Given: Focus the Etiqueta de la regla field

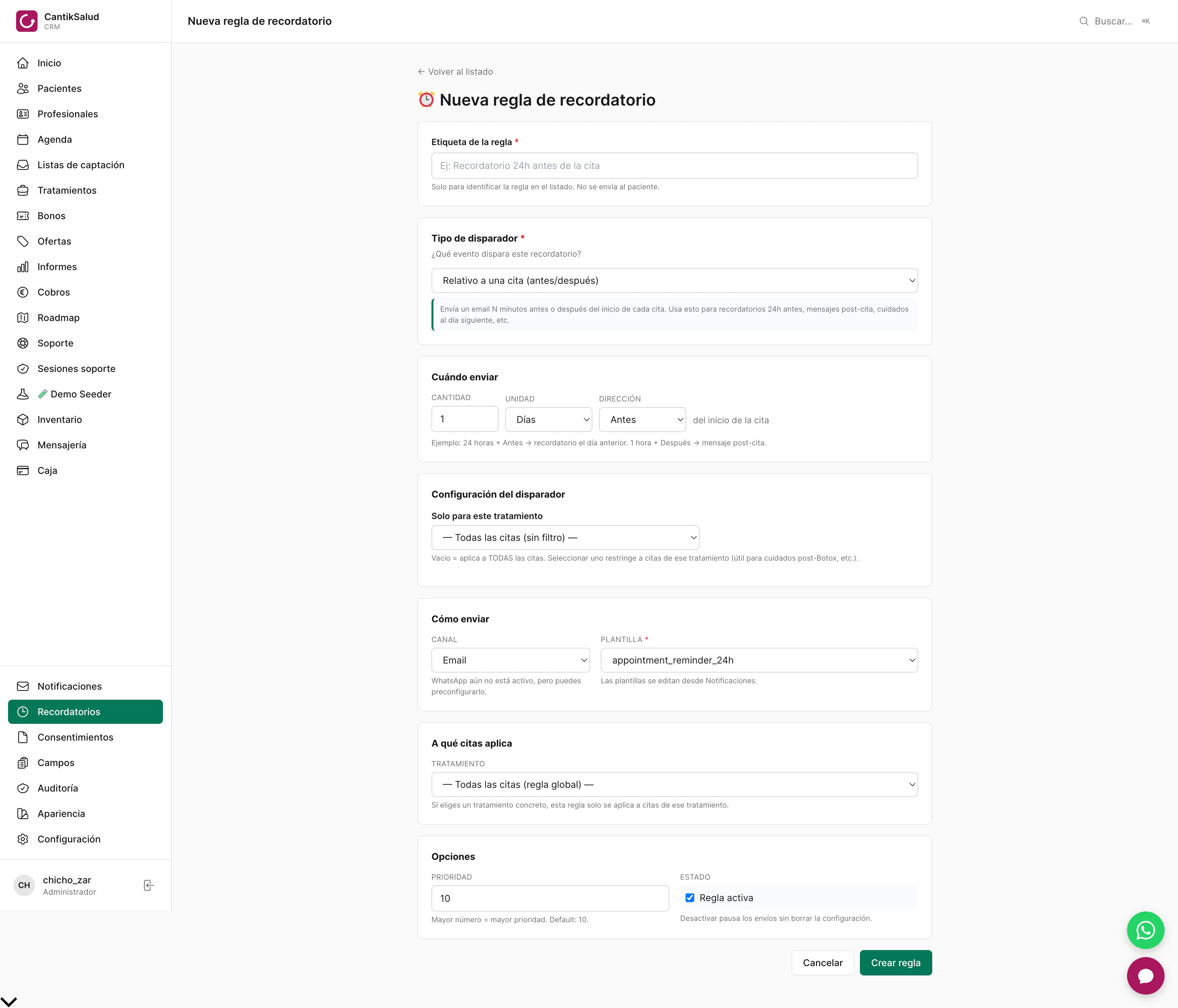Looking at the screenshot, I should (x=674, y=166).
